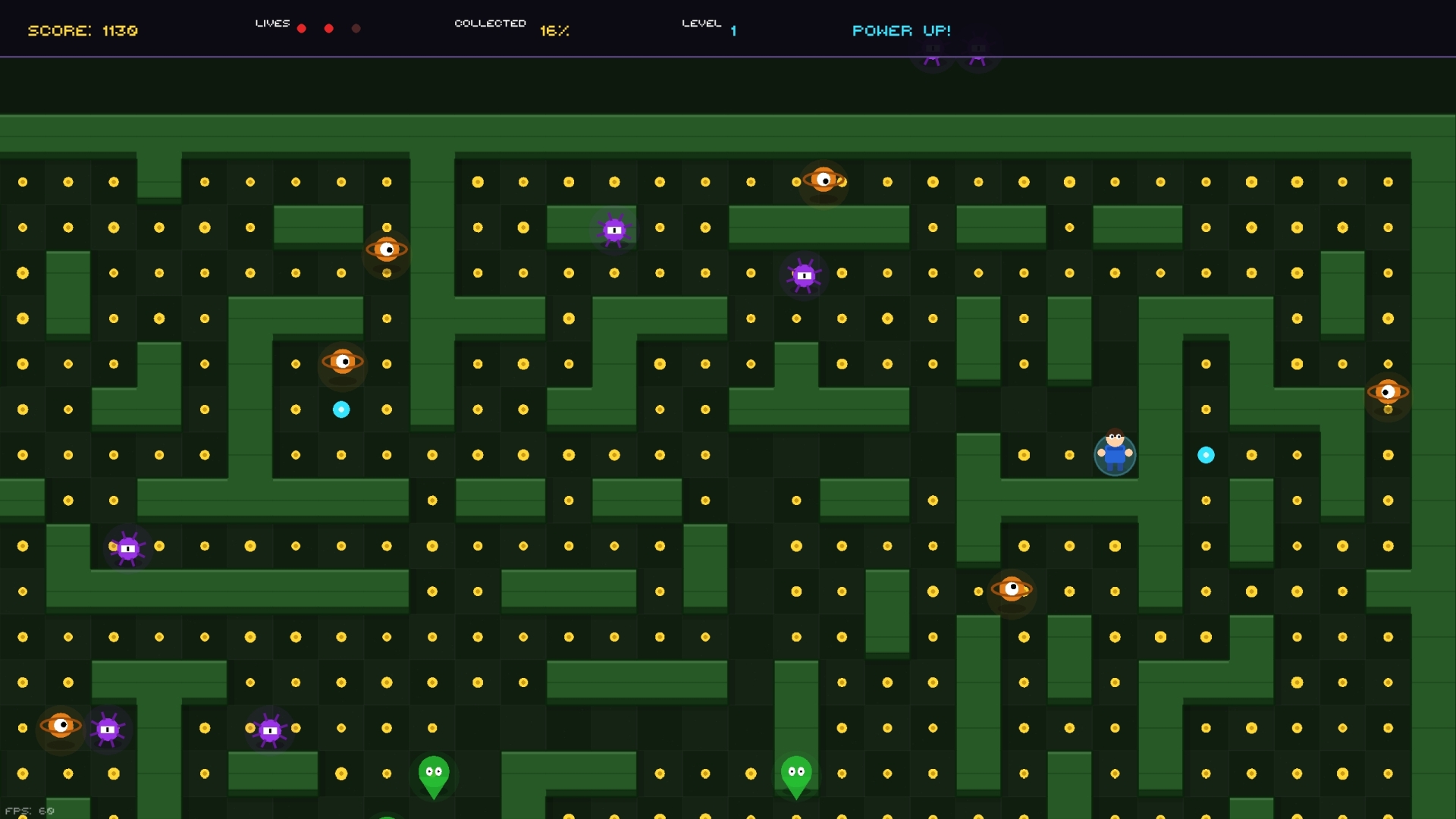Click the cyan power pellet beside player
Image resolution: width=1456 pixels, height=819 pixels.
pyautogui.click(x=1206, y=455)
